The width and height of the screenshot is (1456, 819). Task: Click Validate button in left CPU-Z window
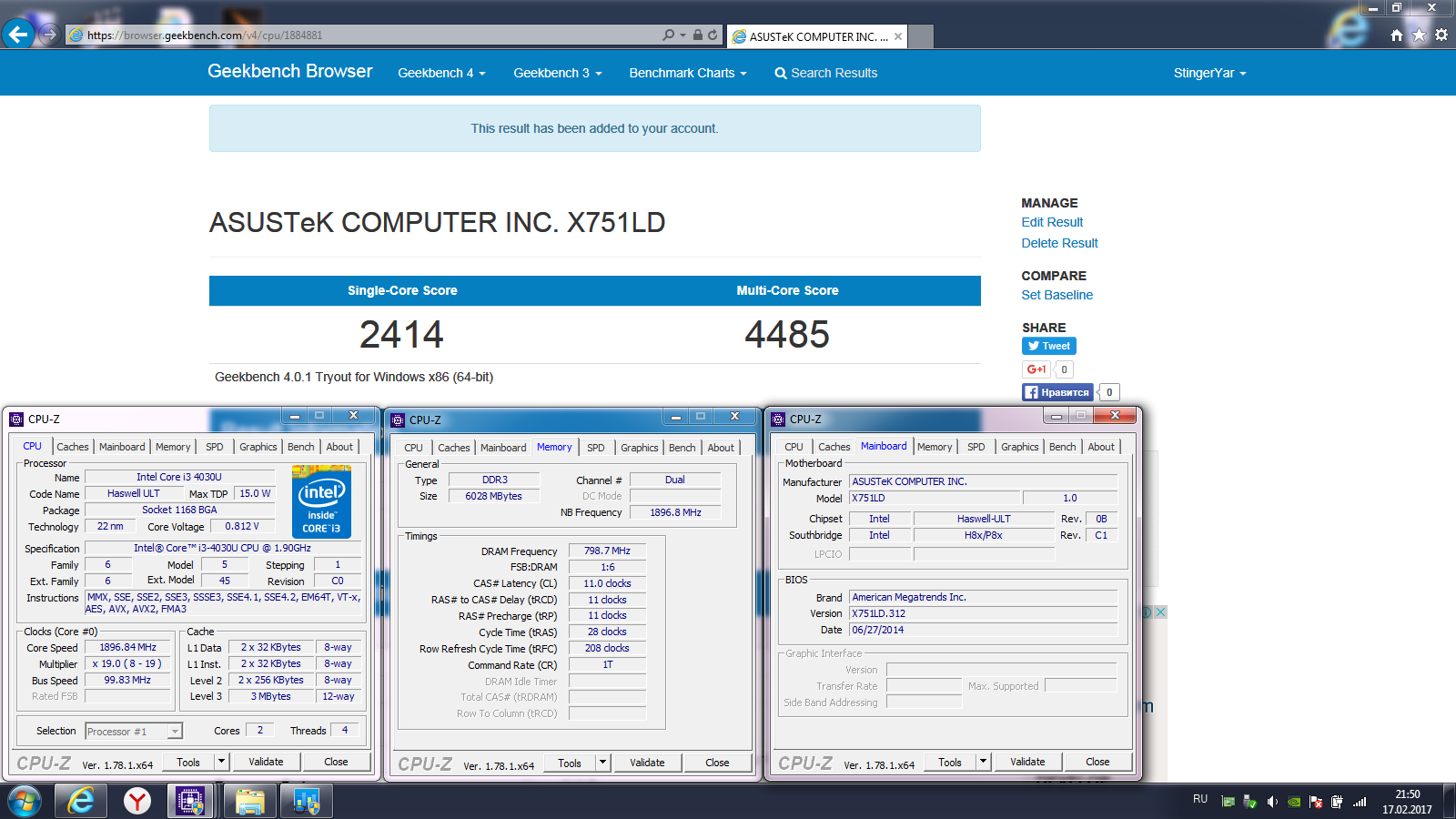(266, 762)
